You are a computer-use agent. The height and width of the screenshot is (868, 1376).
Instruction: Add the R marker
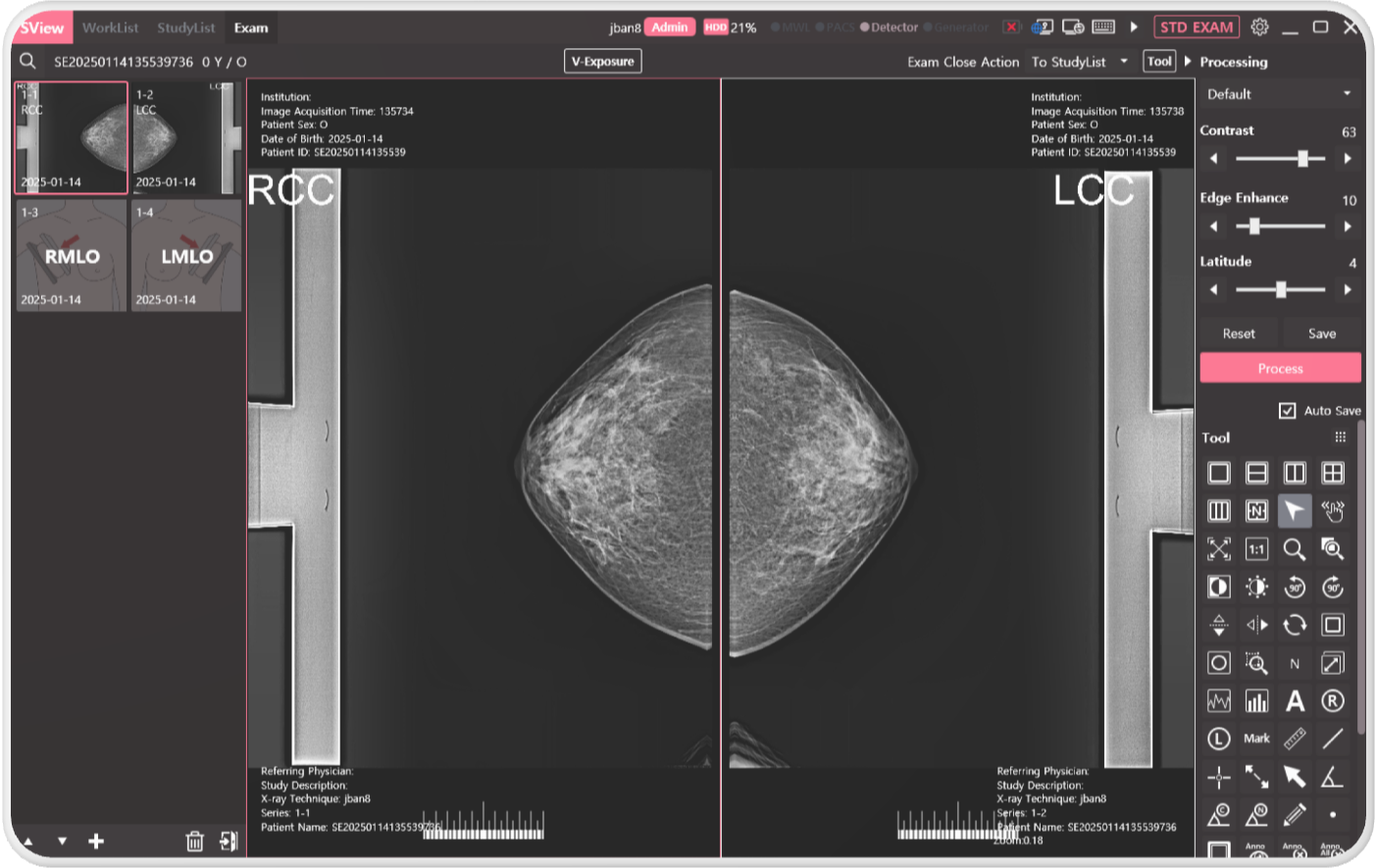(1333, 701)
